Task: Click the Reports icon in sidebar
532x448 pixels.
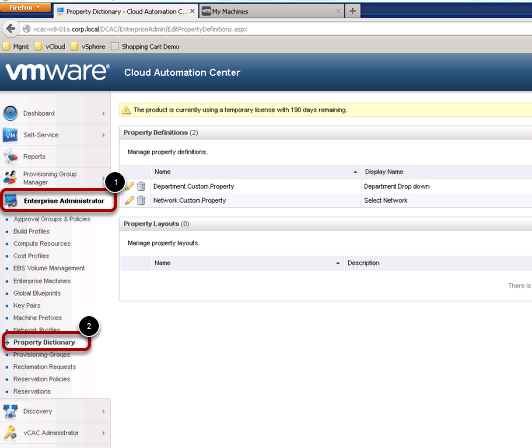Action: [10, 156]
